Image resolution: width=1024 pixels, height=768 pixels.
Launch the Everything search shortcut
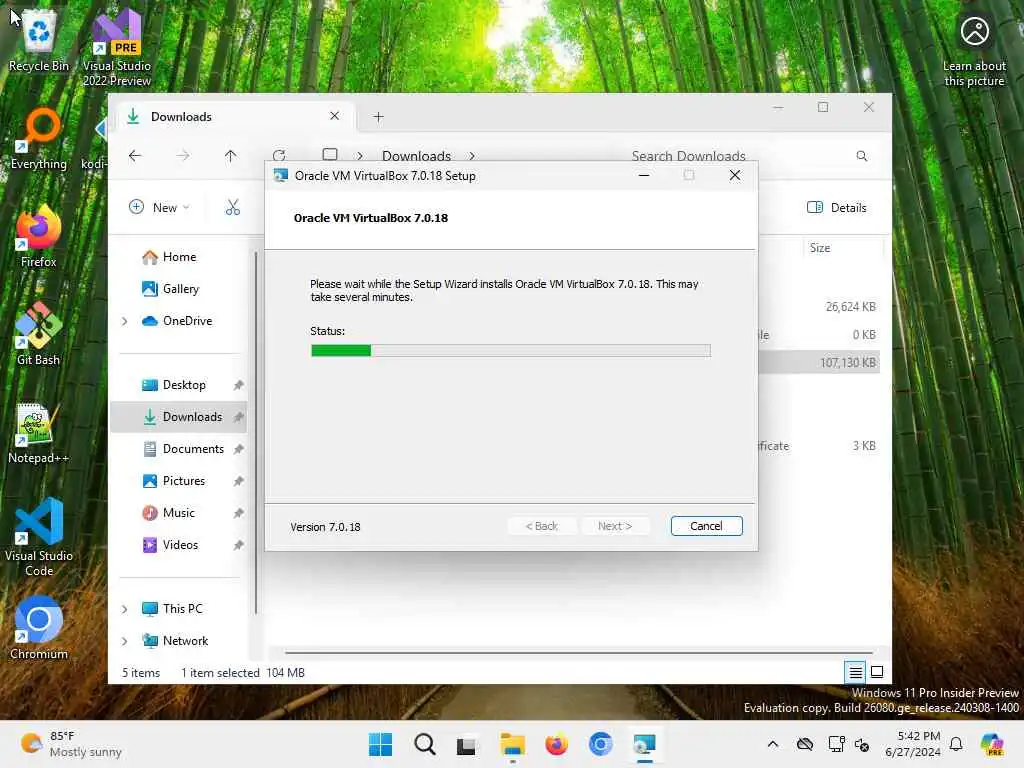[39, 139]
